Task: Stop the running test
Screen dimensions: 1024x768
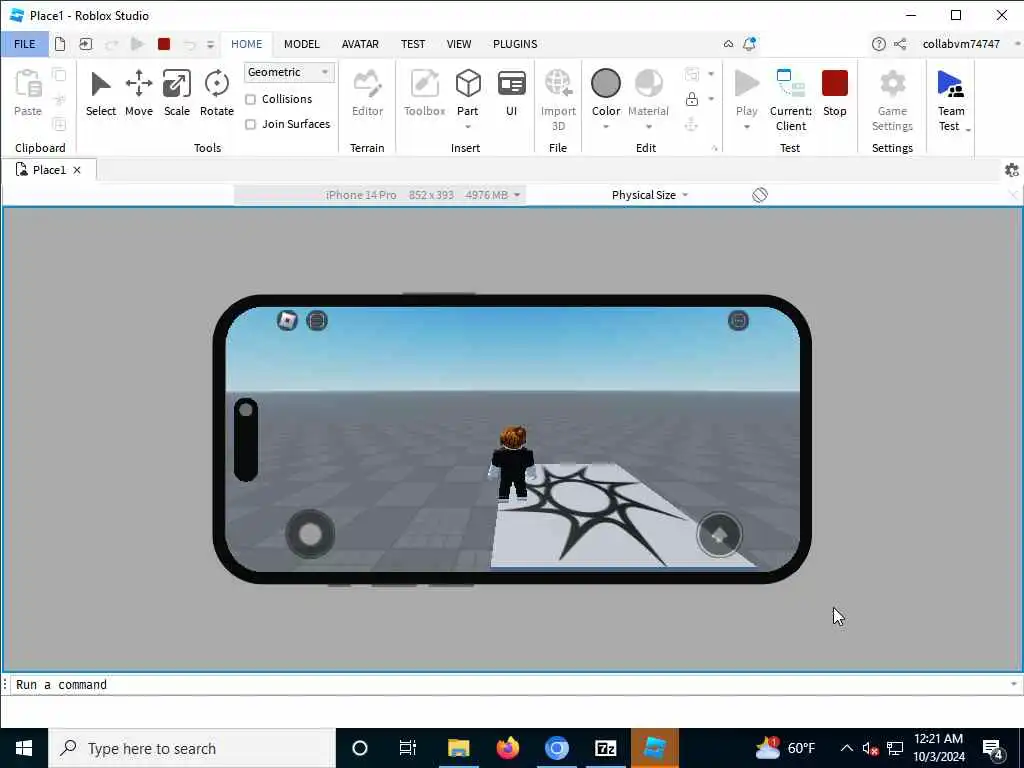Action: [x=835, y=93]
